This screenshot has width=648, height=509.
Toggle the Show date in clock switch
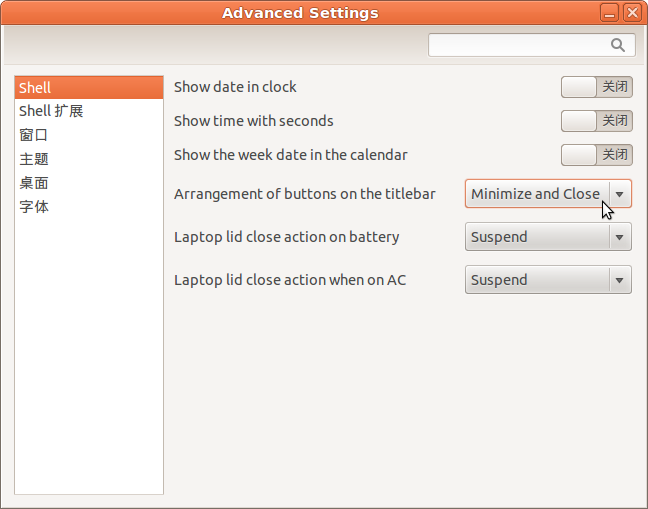[x=596, y=87]
